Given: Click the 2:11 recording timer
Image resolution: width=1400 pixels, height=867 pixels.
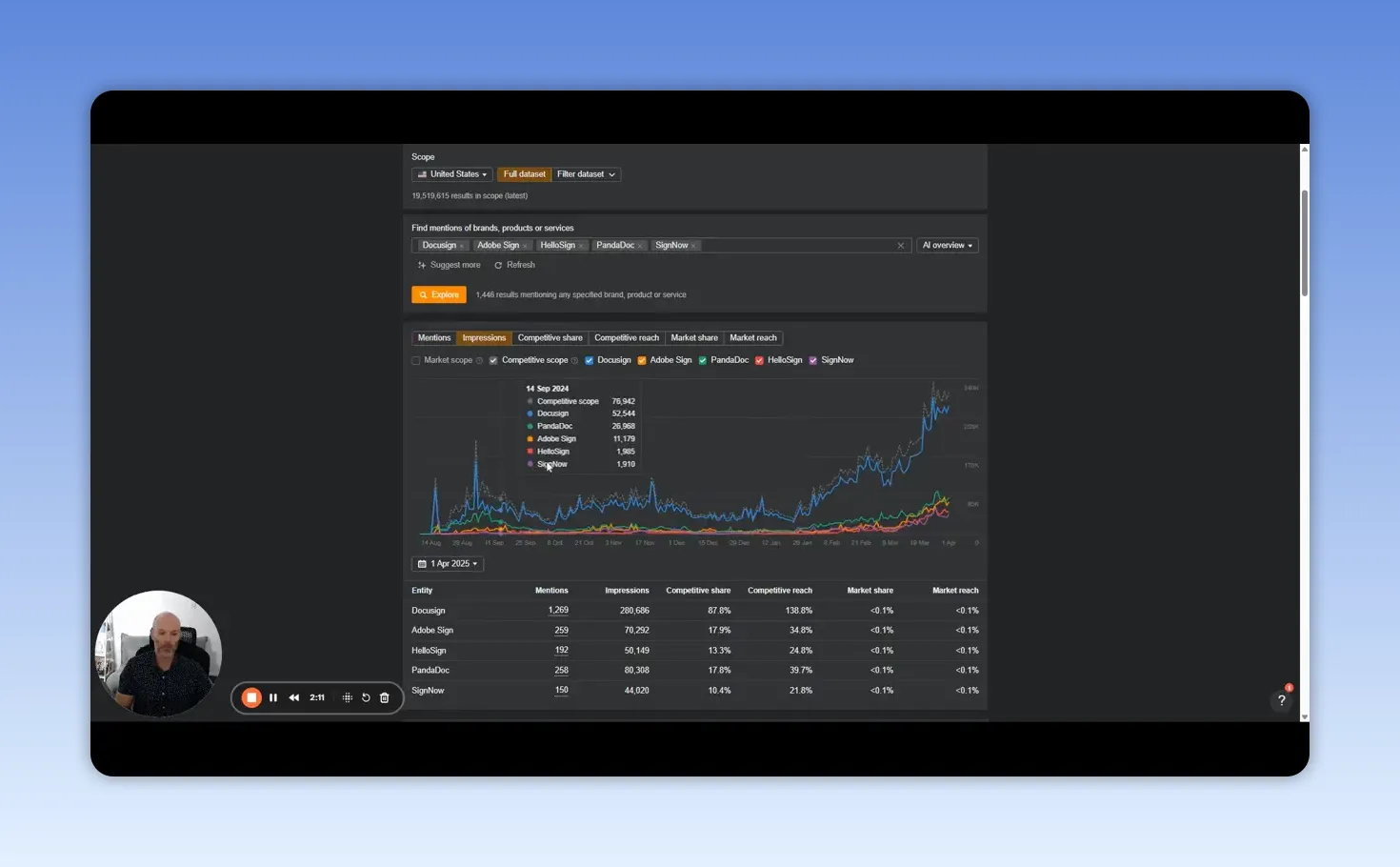Looking at the screenshot, I should [x=317, y=697].
